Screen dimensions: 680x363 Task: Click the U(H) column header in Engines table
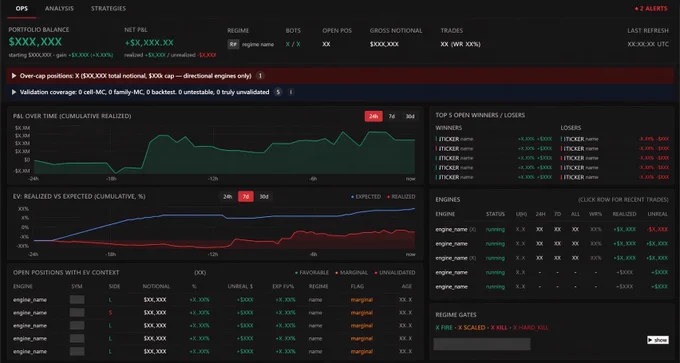(x=521, y=214)
